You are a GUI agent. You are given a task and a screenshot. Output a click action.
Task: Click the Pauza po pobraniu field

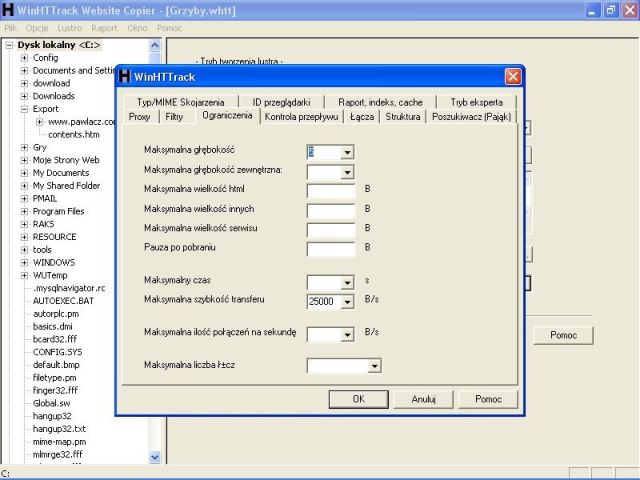[x=331, y=247]
